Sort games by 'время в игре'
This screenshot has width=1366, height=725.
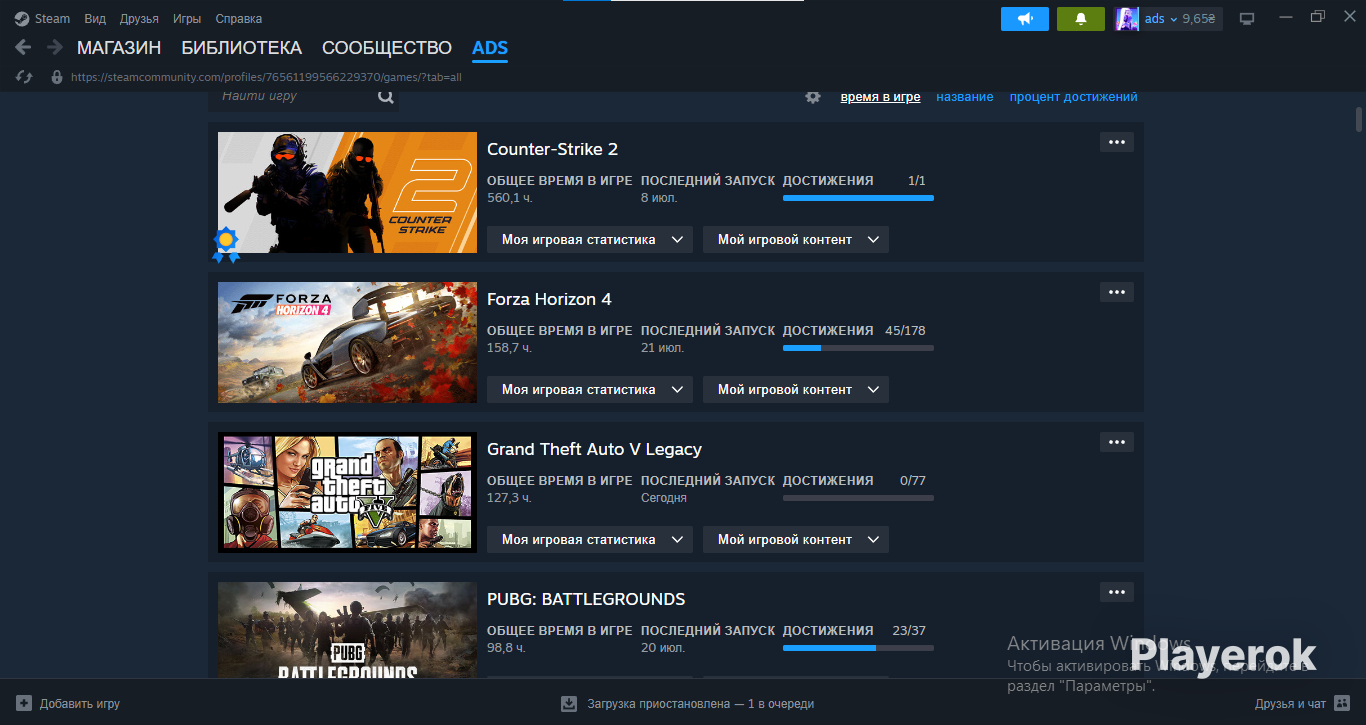coord(880,97)
